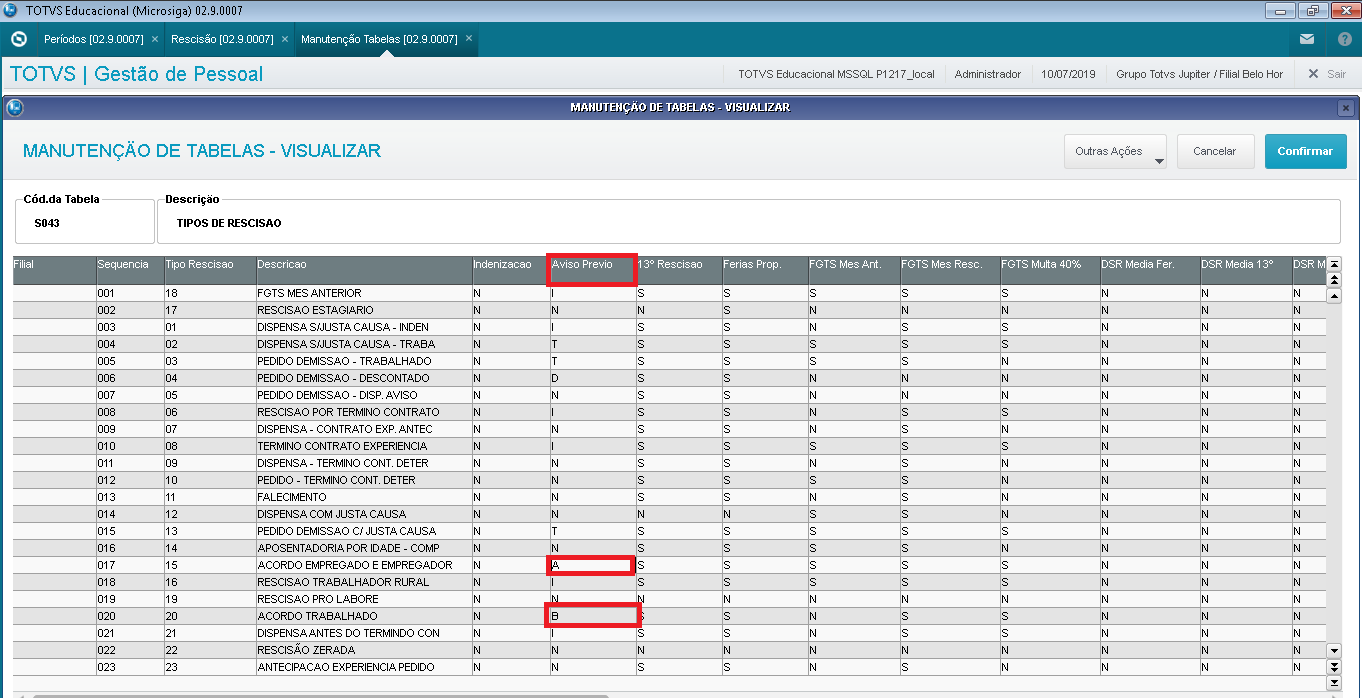Click the Cancelar button
The width and height of the screenshot is (1362, 698).
[1215, 152]
